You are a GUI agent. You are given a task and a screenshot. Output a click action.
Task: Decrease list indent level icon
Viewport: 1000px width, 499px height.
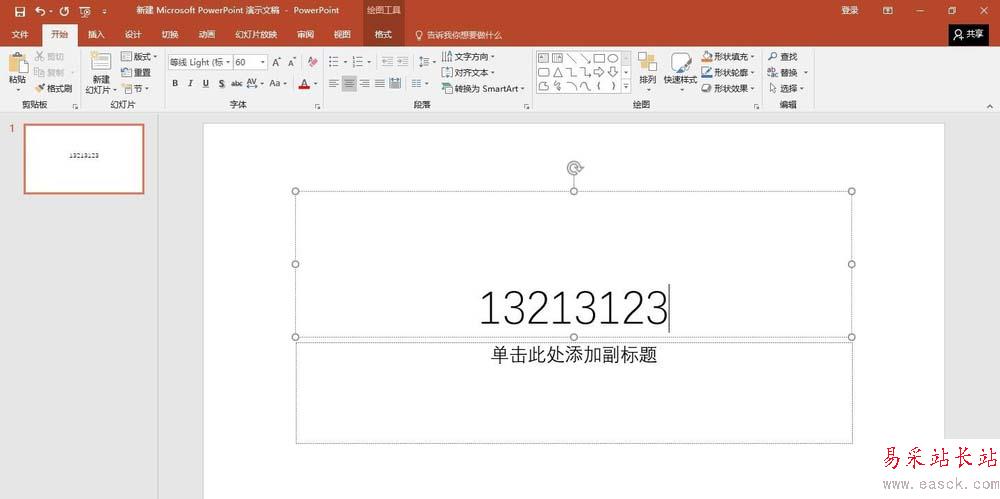387,62
